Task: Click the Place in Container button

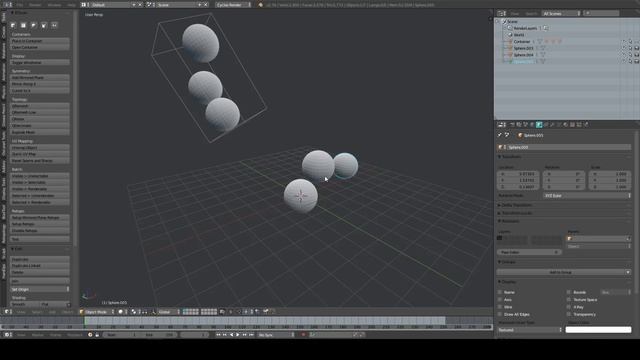Action: point(40,41)
